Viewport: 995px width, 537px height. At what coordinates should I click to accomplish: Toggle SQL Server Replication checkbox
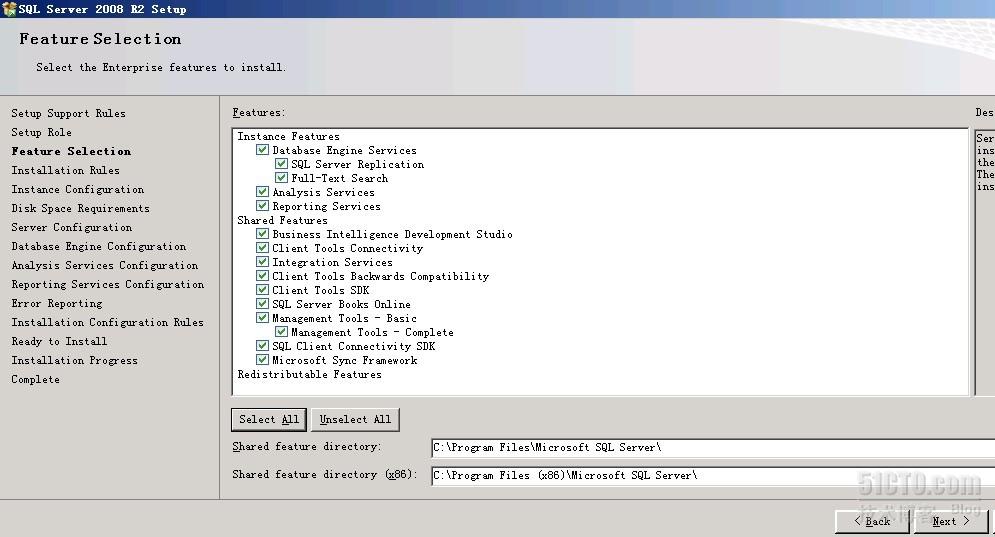(x=281, y=164)
